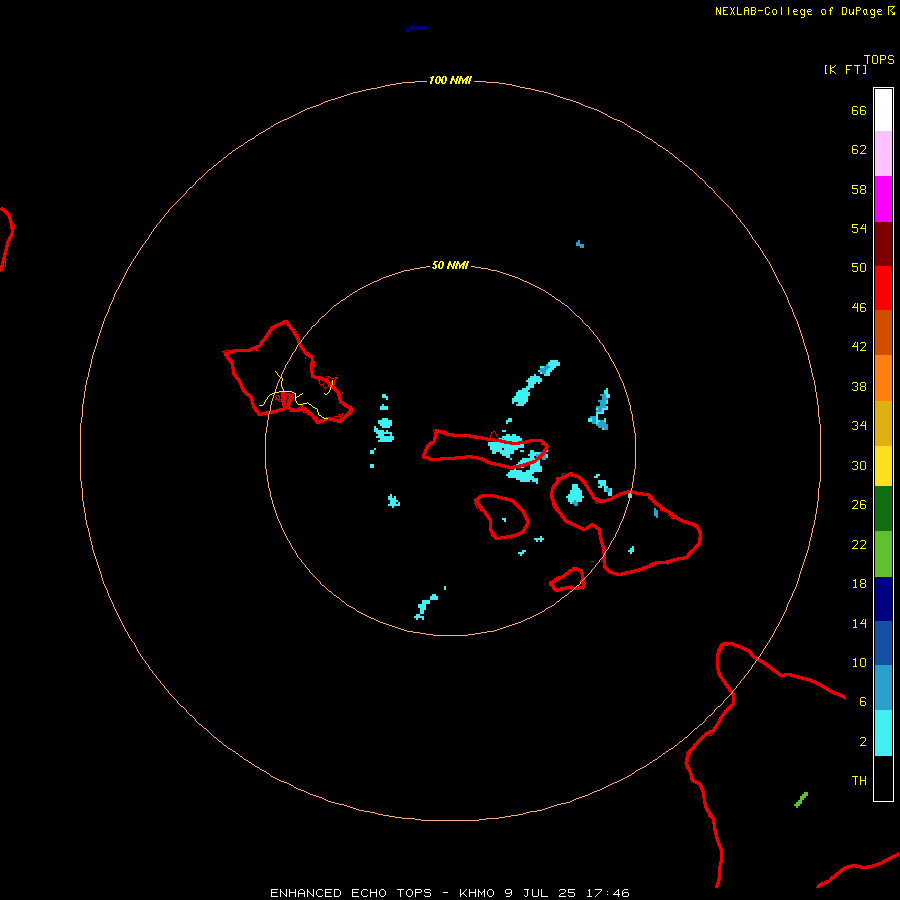Viewport: 900px width, 900px height.
Task: Click the bright red swatch between the 46 and 50 labels
Action: (x=883, y=288)
